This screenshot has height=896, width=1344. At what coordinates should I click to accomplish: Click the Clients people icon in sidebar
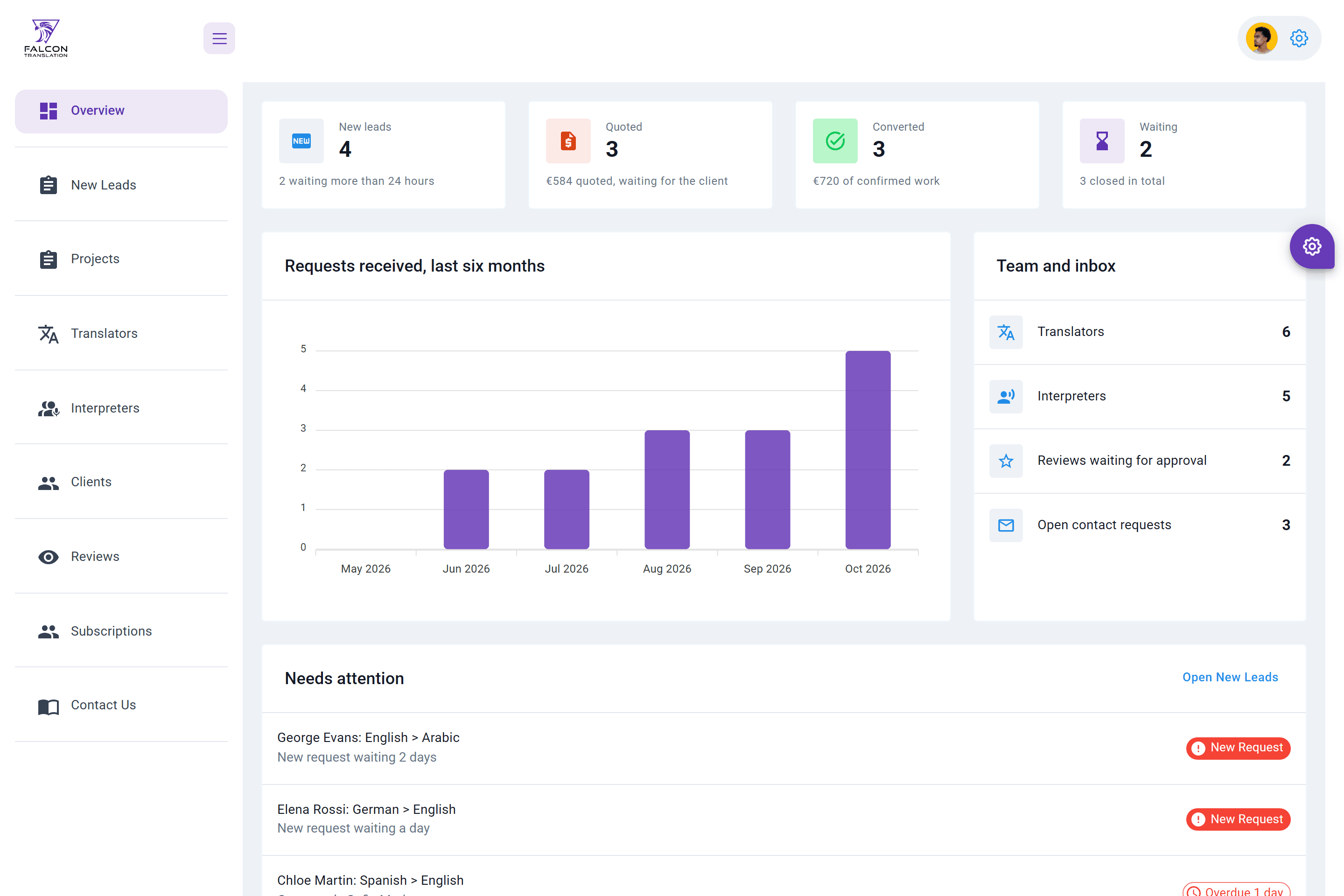pos(49,483)
